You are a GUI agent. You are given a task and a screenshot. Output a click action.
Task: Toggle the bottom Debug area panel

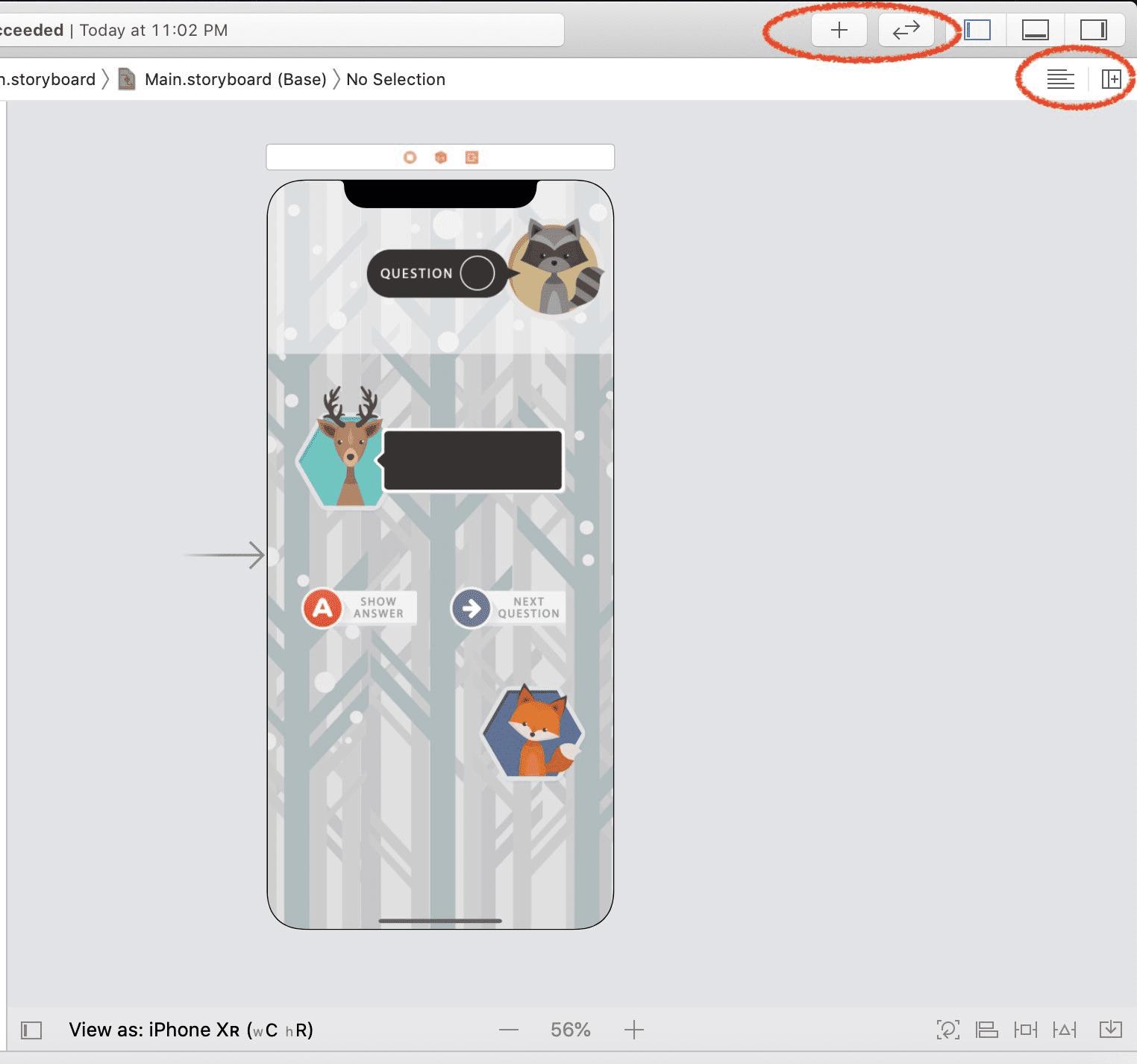pyautogui.click(x=1035, y=30)
